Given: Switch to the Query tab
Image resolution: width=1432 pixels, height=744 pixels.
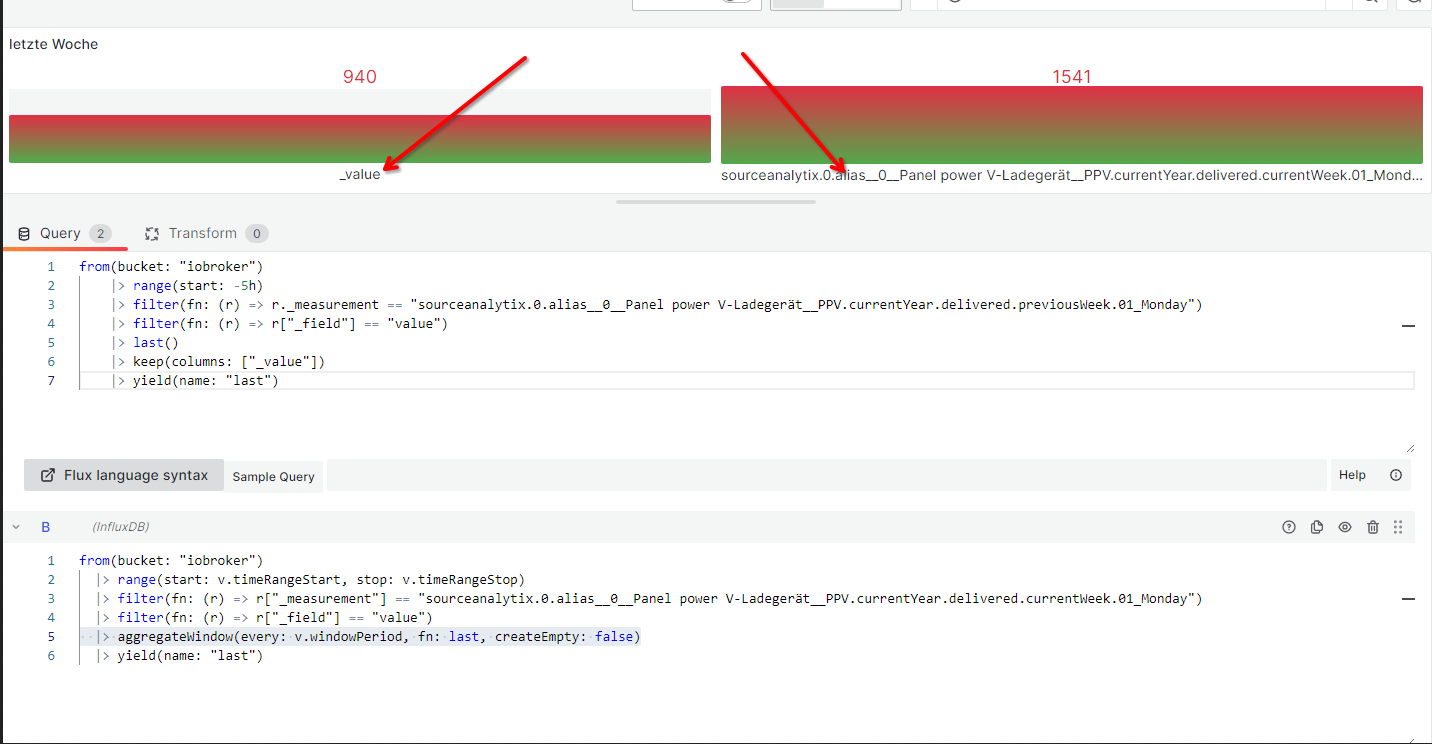Looking at the screenshot, I should click(64, 233).
